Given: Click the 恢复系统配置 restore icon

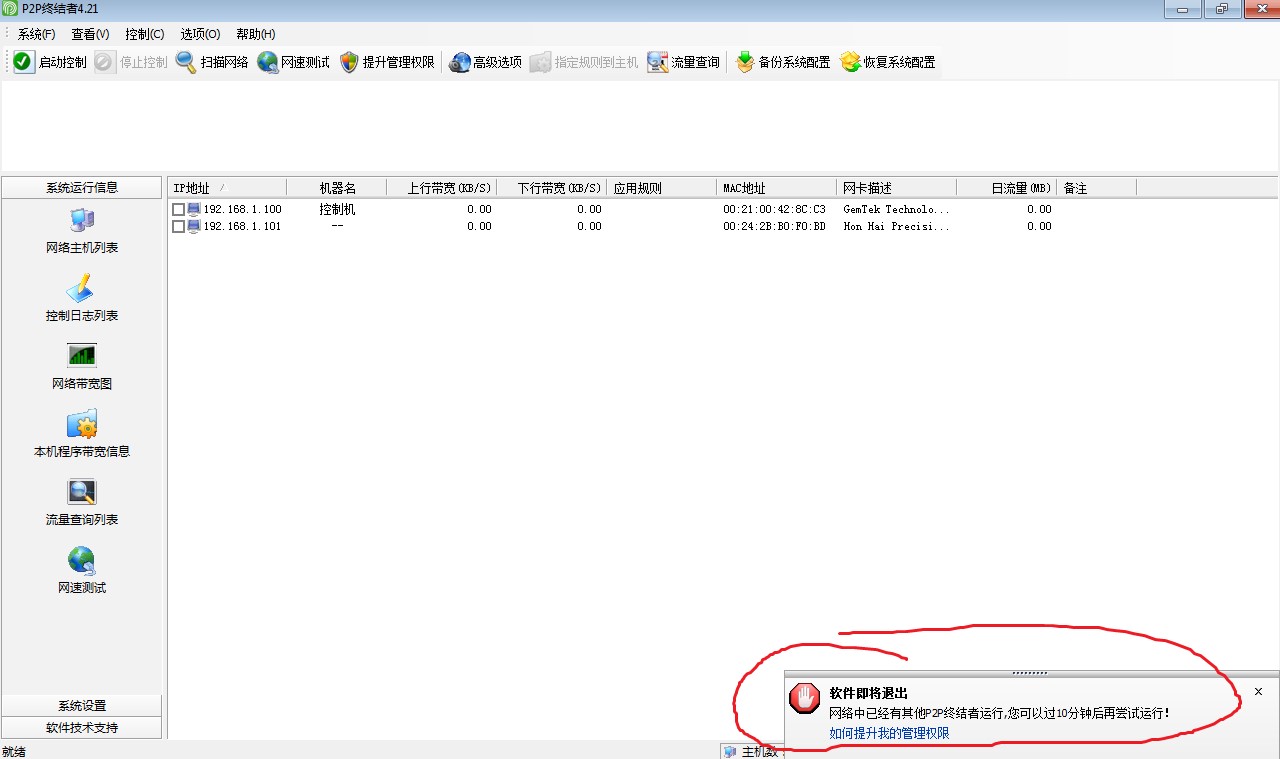Looking at the screenshot, I should coord(850,62).
